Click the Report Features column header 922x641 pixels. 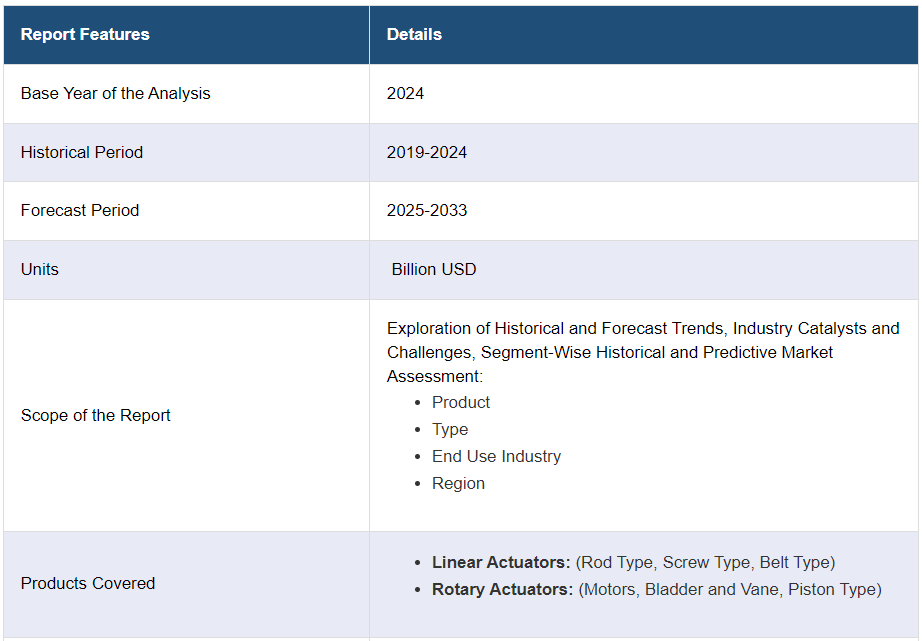click(85, 34)
